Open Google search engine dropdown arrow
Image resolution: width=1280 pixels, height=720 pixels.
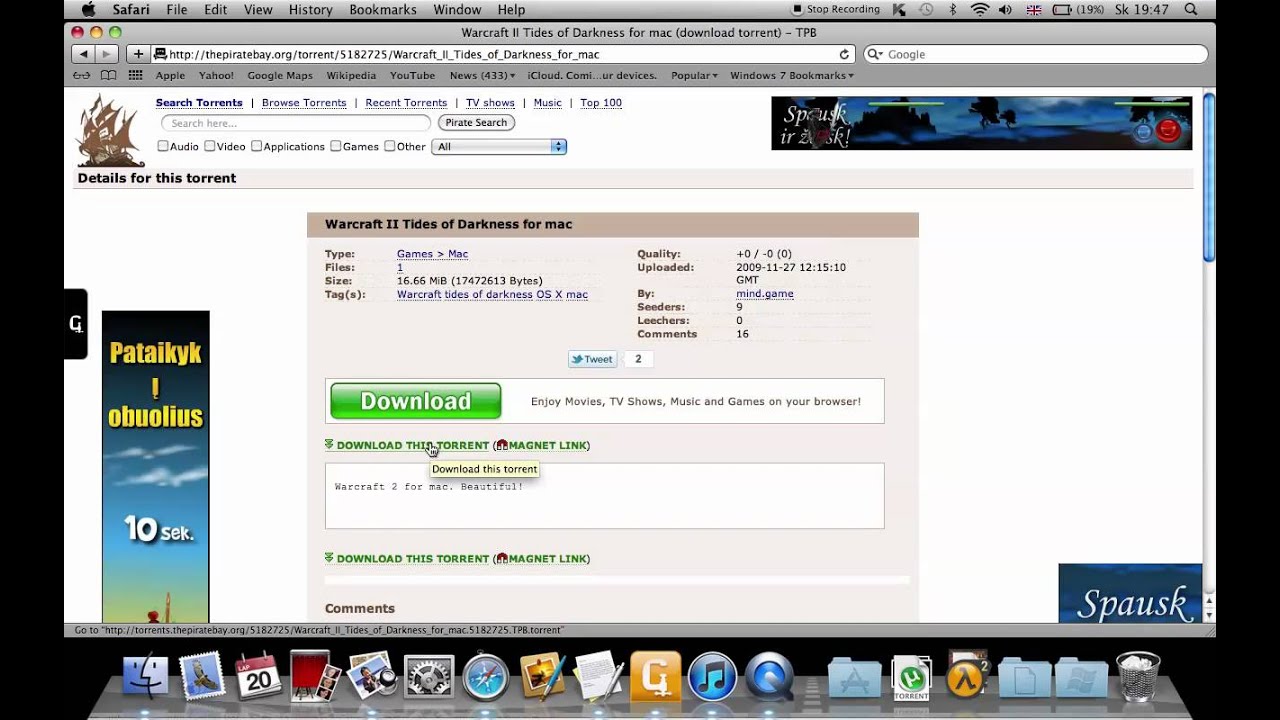click(874, 55)
